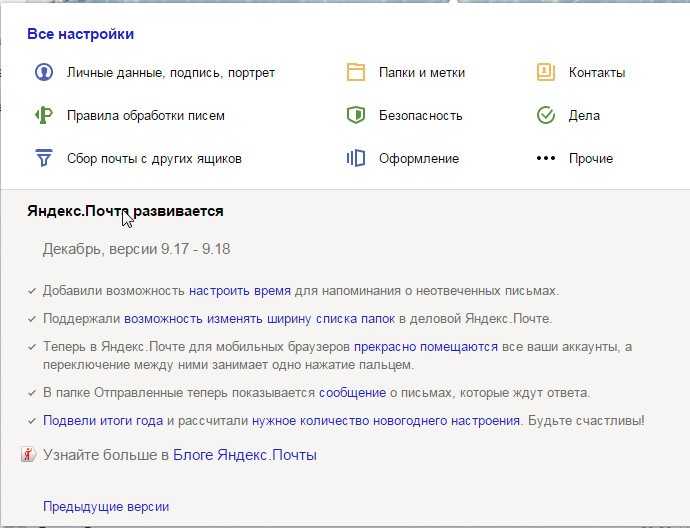Click the mail processing rules icon
This screenshot has height=528, width=690.
pos(44,115)
